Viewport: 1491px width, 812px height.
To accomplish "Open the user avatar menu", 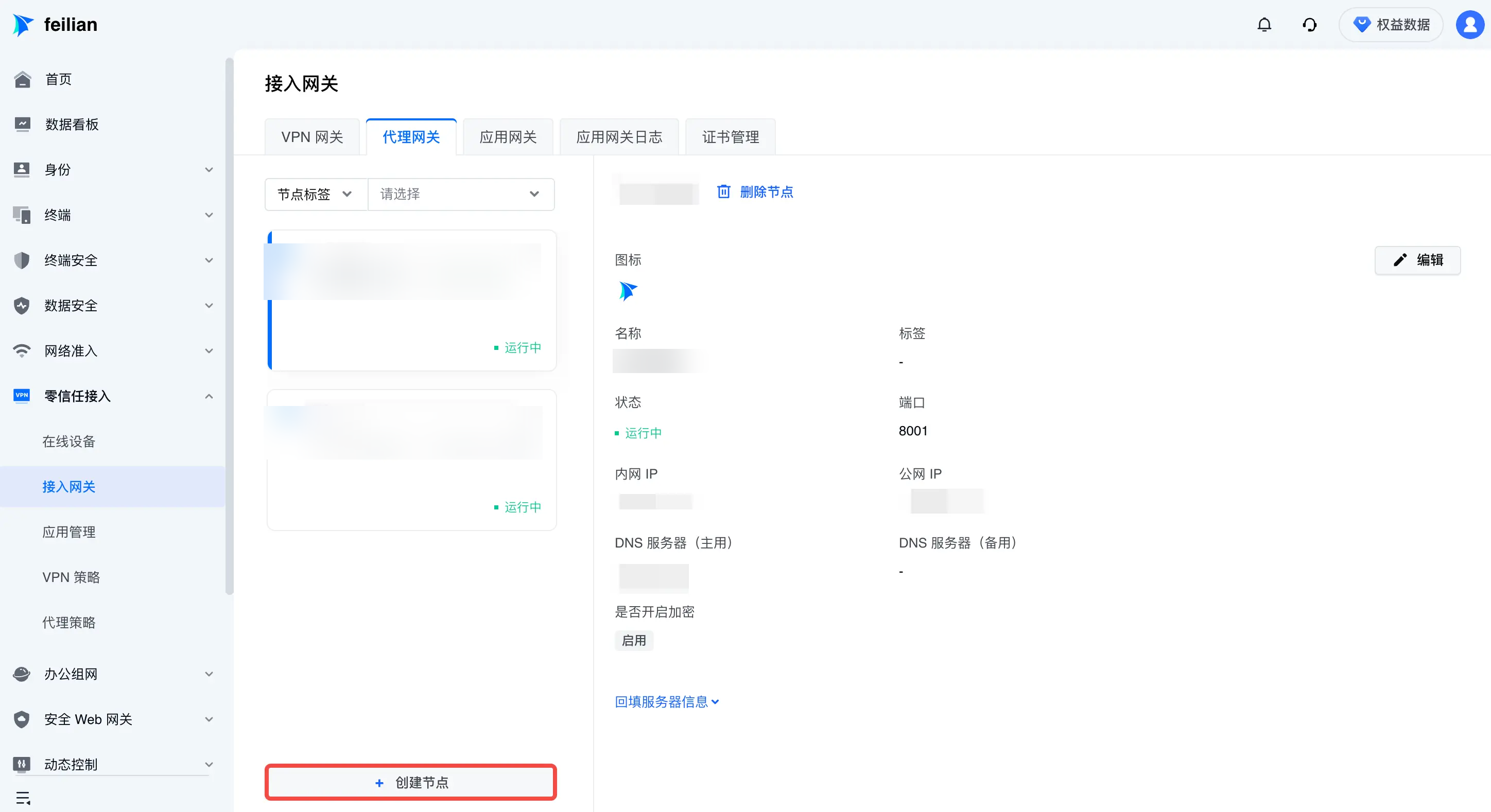I will pos(1469,25).
